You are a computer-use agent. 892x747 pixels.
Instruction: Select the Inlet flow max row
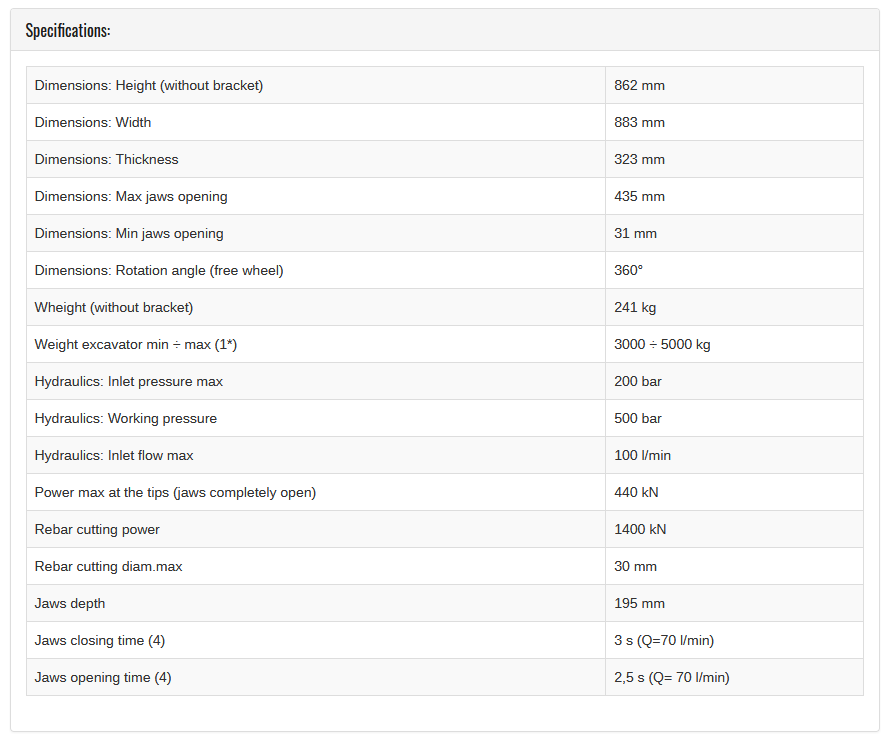point(445,455)
